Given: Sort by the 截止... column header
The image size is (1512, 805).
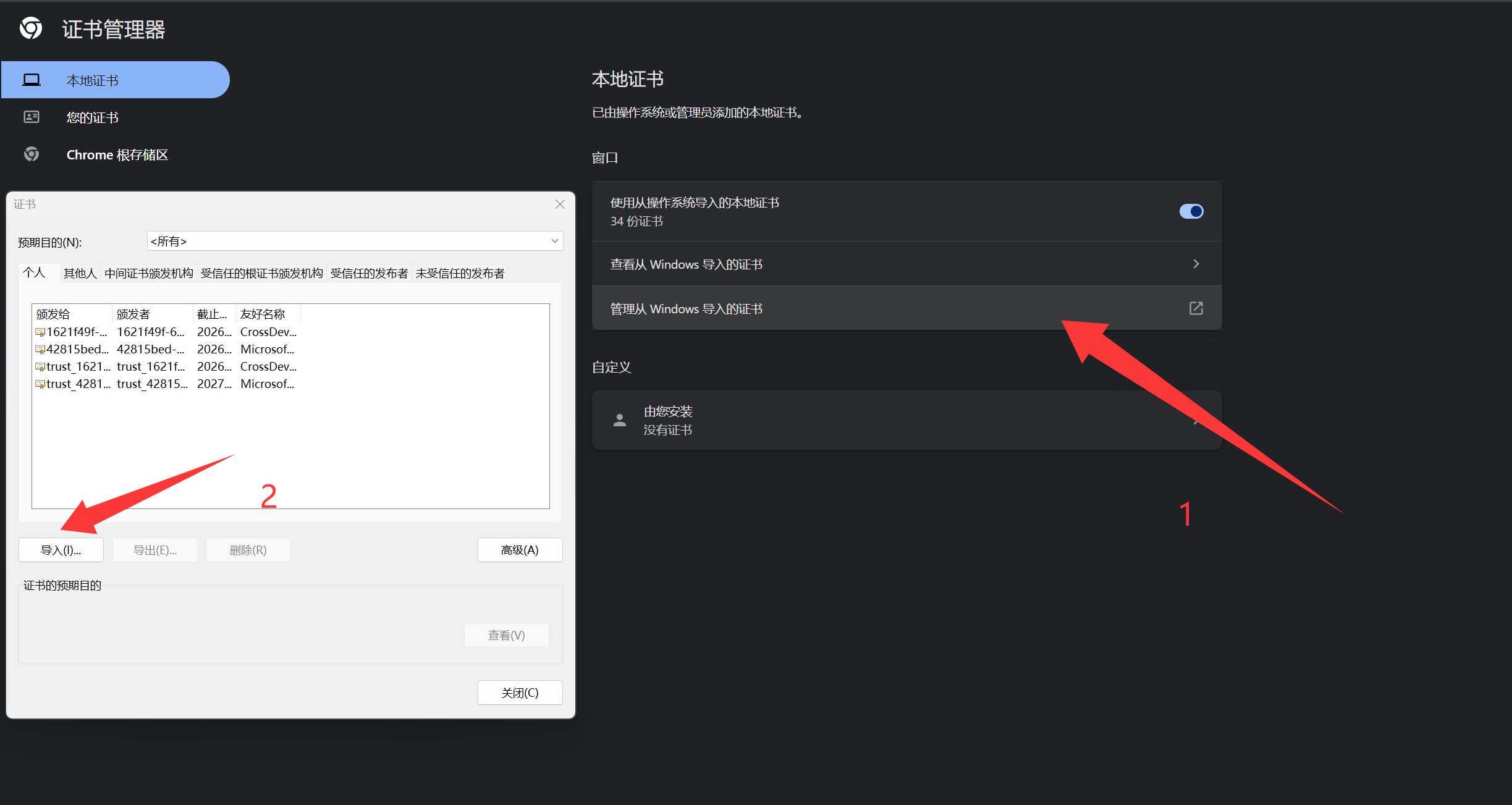Looking at the screenshot, I should click(215, 314).
